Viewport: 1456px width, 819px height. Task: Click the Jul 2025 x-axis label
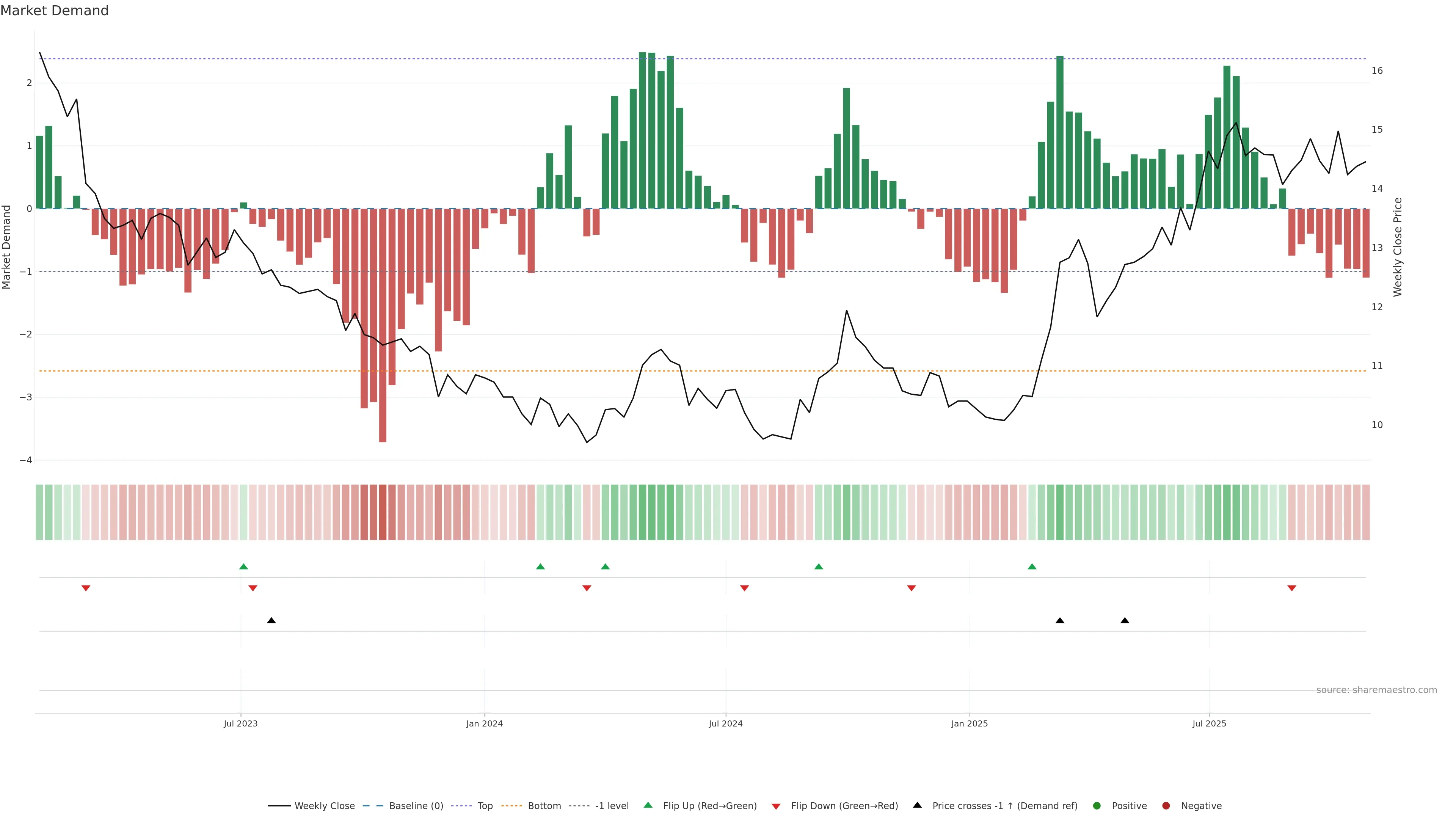[x=1209, y=723]
